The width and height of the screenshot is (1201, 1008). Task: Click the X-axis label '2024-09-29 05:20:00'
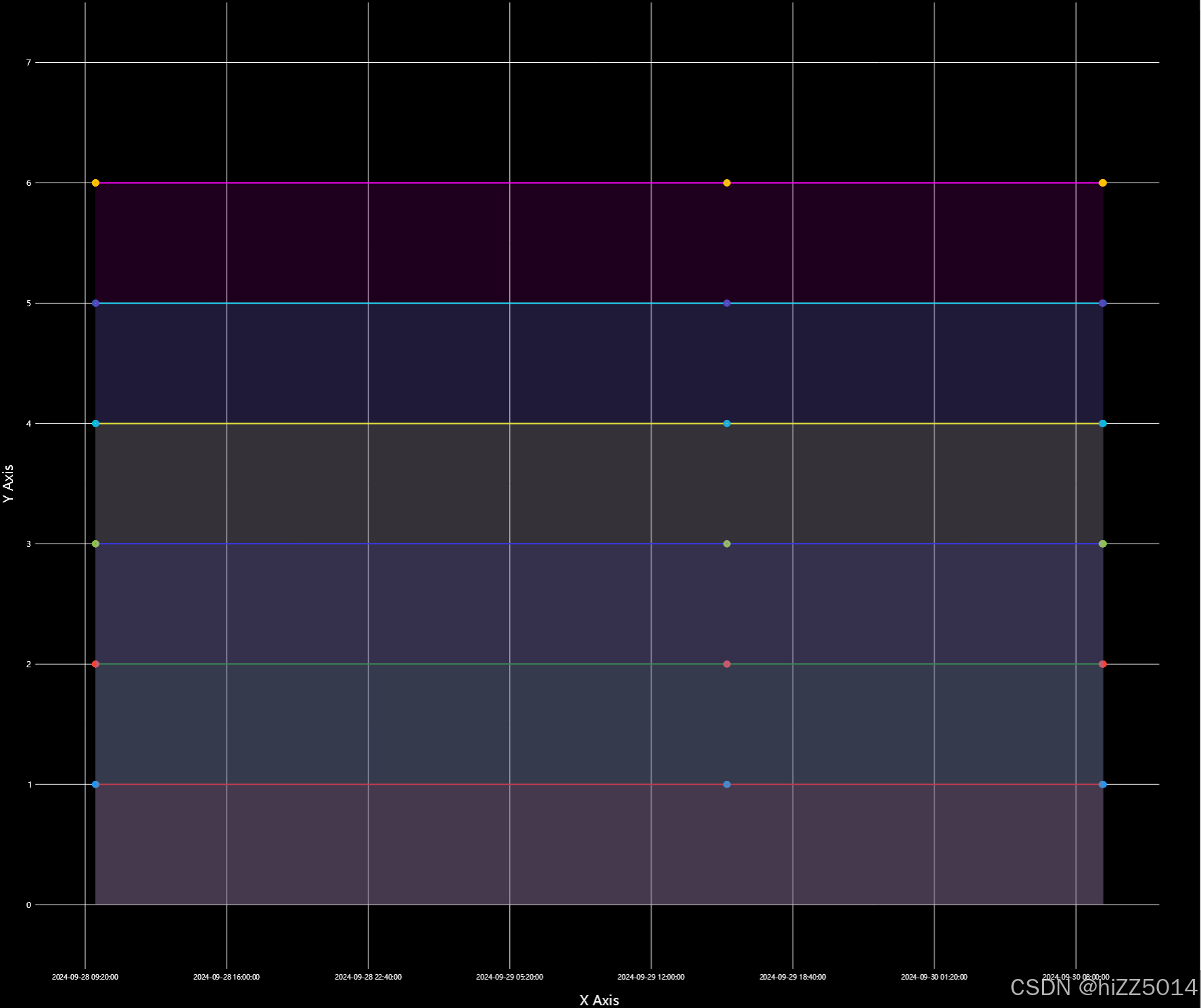510,978
